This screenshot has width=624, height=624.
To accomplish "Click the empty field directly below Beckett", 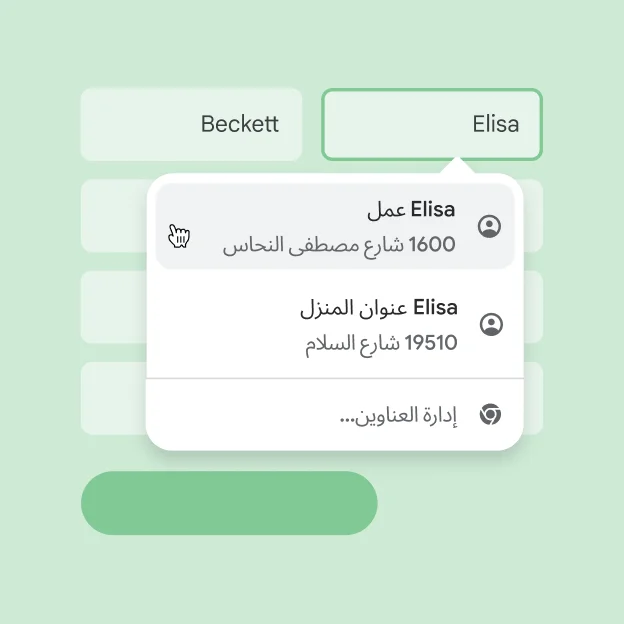I will (112, 216).
